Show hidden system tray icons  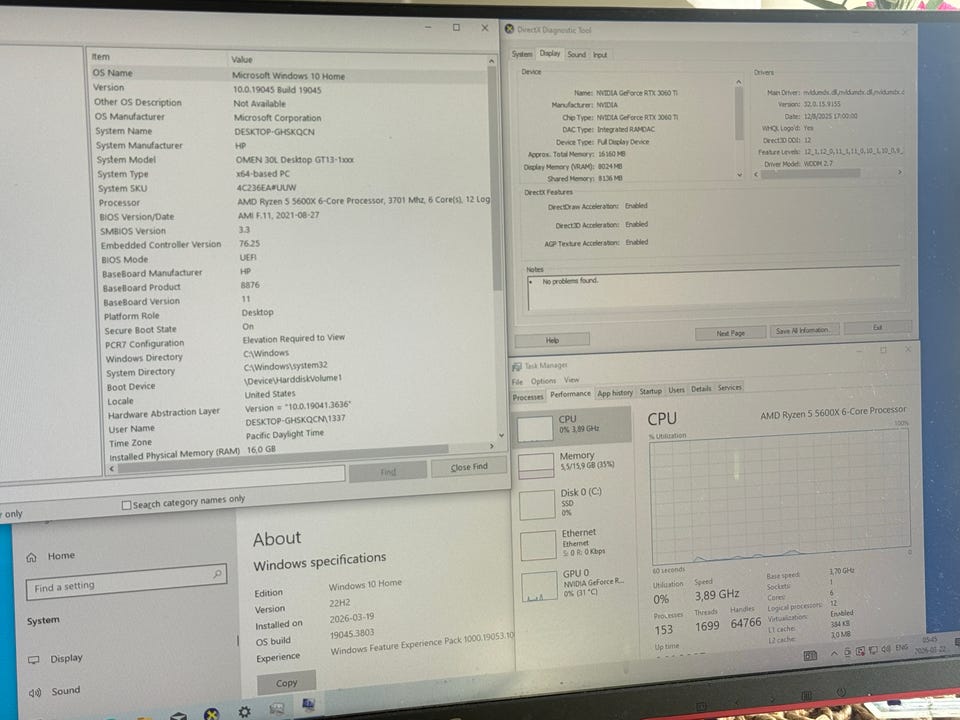(x=834, y=653)
